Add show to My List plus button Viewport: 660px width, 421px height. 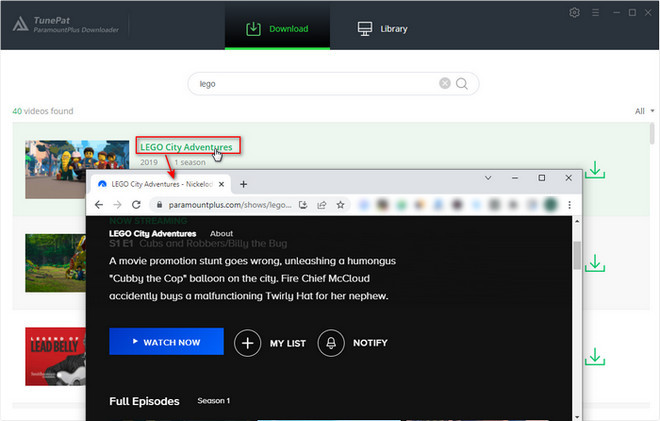coord(247,343)
